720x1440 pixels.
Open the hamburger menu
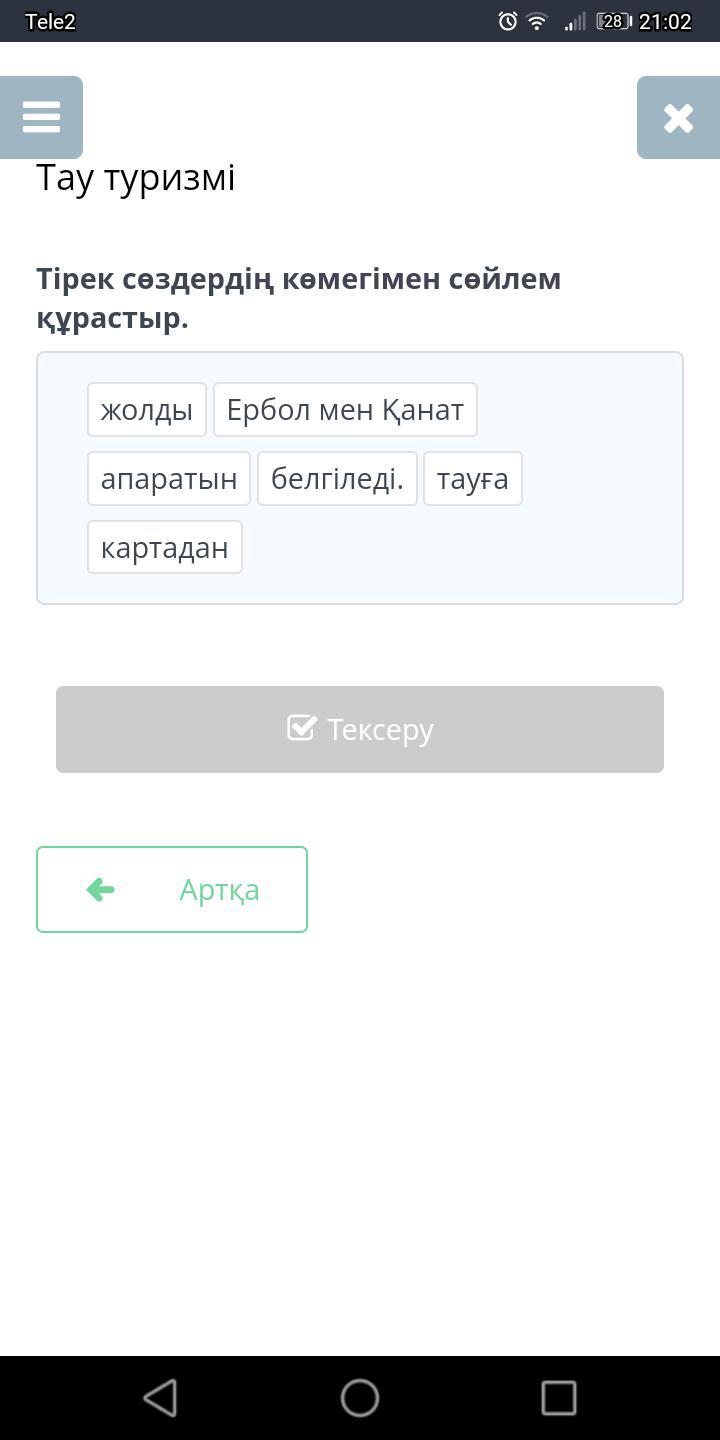pyautogui.click(x=41, y=117)
